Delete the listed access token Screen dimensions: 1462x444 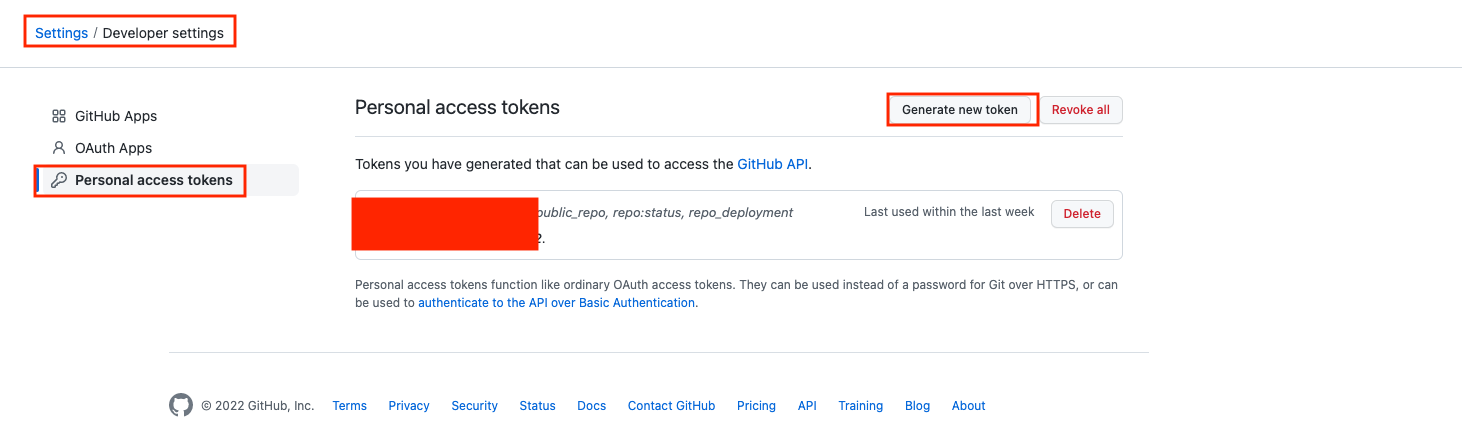[1081, 213]
